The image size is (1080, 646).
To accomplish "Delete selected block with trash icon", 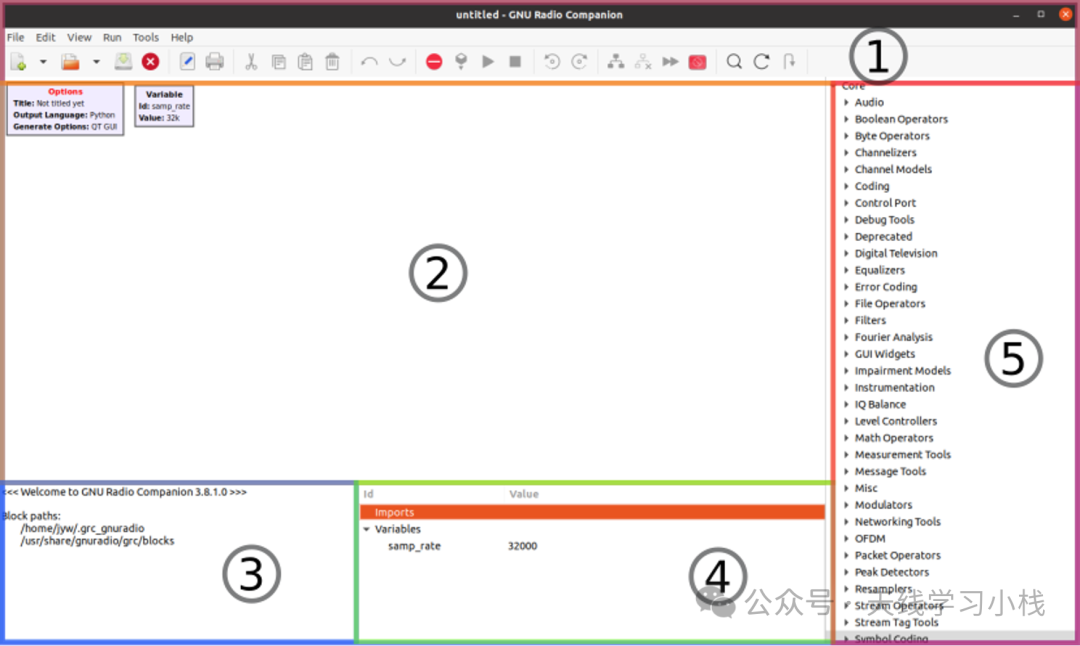I will click(332, 62).
